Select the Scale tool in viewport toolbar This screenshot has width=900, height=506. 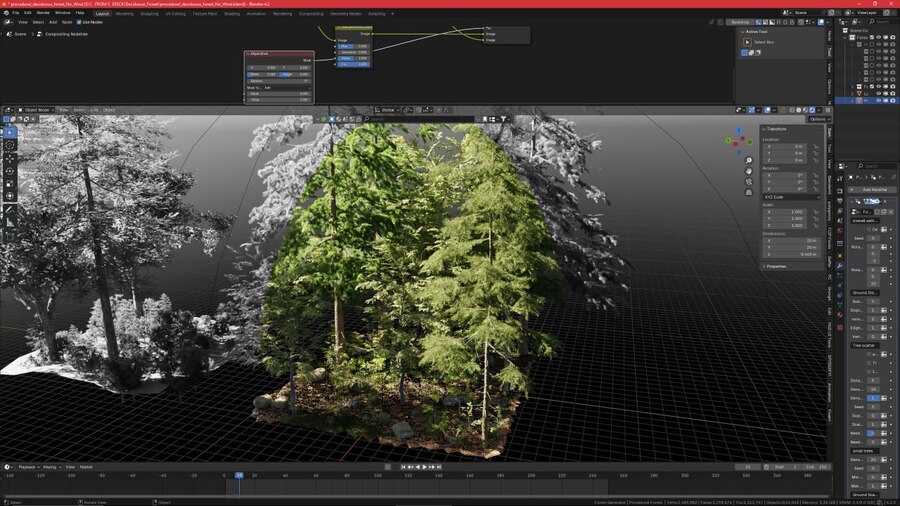[x=11, y=184]
